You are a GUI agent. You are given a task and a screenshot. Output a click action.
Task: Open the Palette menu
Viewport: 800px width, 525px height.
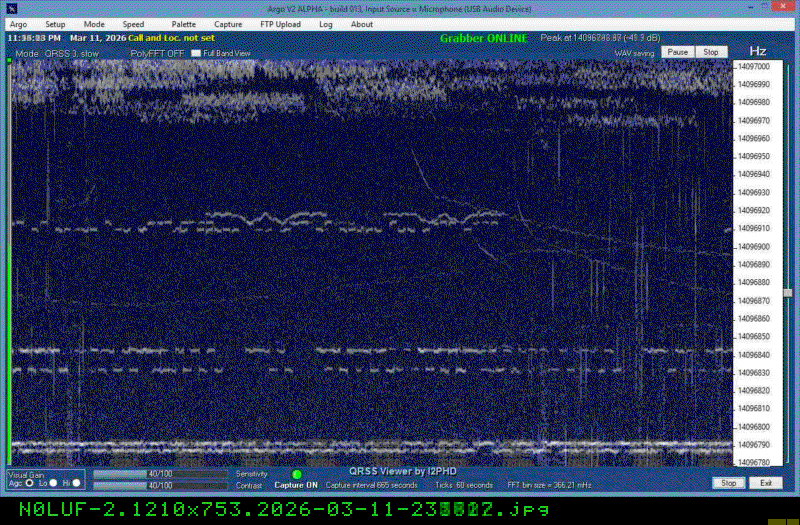pos(183,24)
